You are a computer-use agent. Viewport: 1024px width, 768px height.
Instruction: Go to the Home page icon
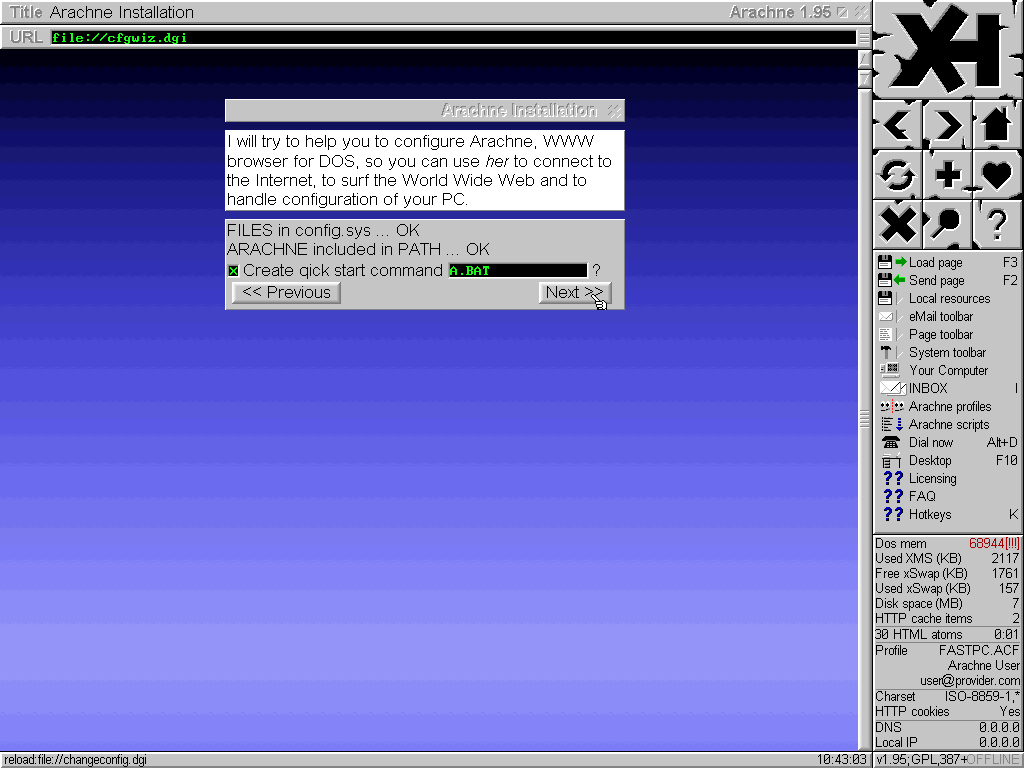tap(997, 125)
